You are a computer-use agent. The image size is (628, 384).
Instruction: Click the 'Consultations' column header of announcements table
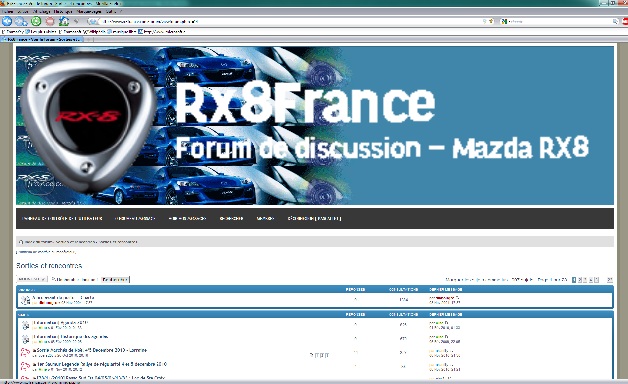[x=403, y=289]
